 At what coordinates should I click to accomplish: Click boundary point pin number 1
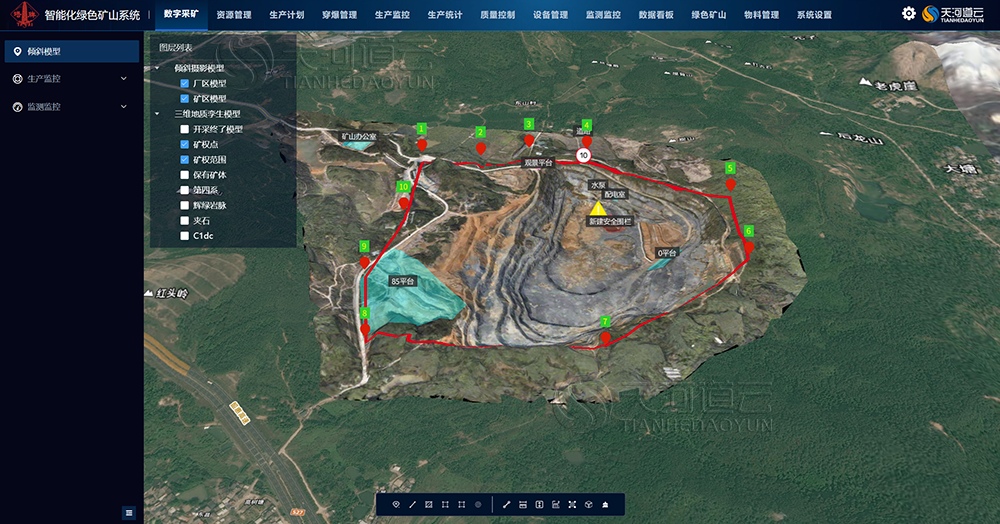tap(422, 145)
